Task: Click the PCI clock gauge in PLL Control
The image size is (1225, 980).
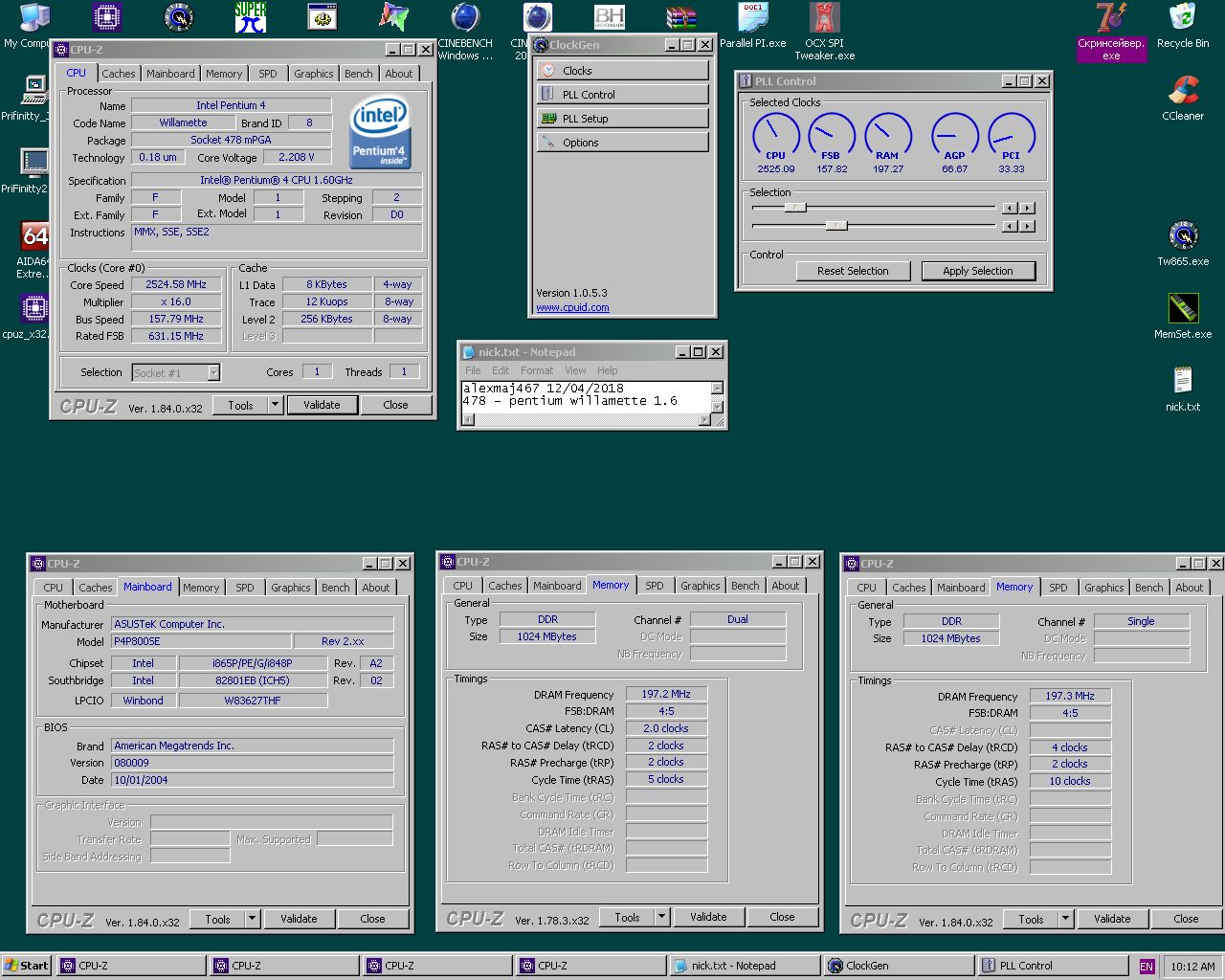Action: [1011, 135]
